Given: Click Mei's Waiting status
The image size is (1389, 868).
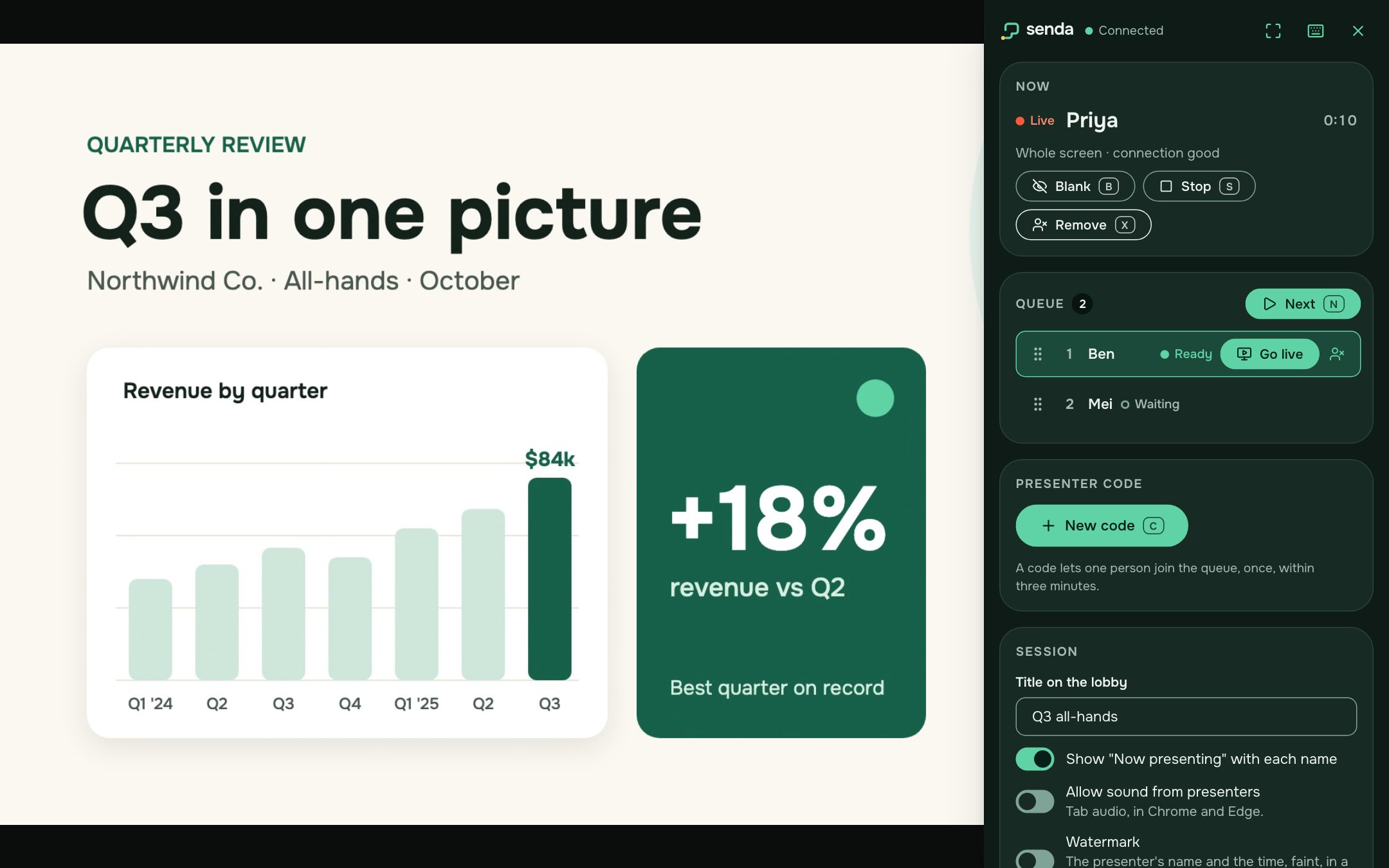Looking at the screenshot, I should click(1150, 404).
